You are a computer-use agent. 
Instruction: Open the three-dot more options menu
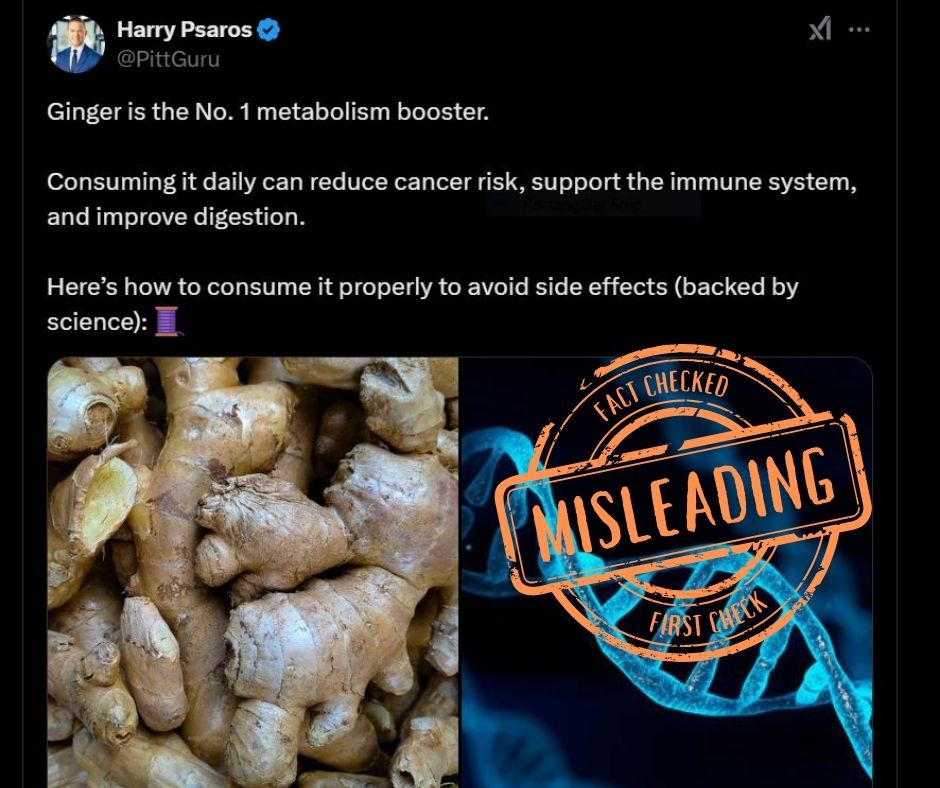859,29
